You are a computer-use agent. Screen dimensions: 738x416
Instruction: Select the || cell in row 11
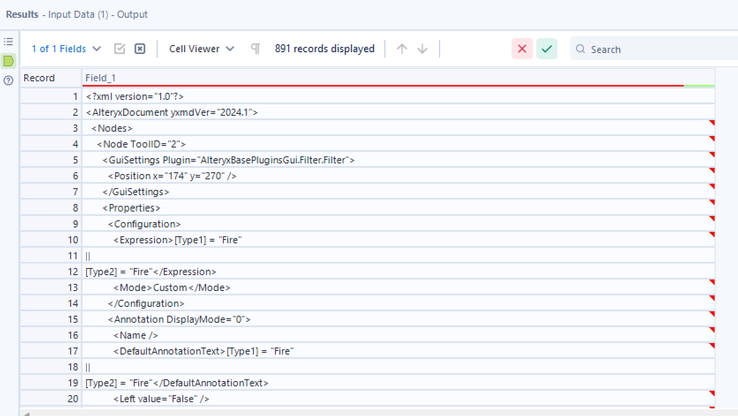(398, 256)
